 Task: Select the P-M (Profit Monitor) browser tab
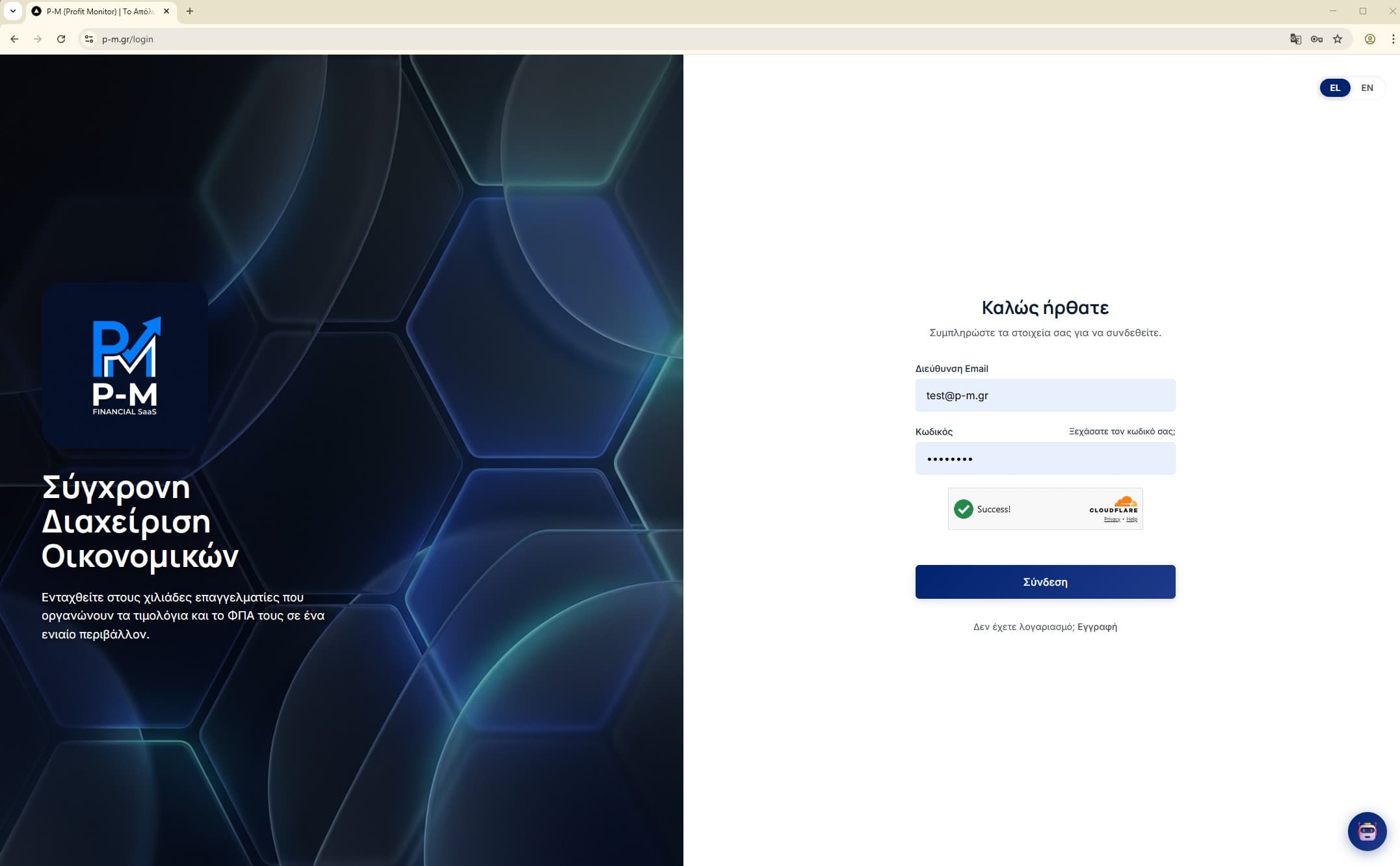(101, 11)
